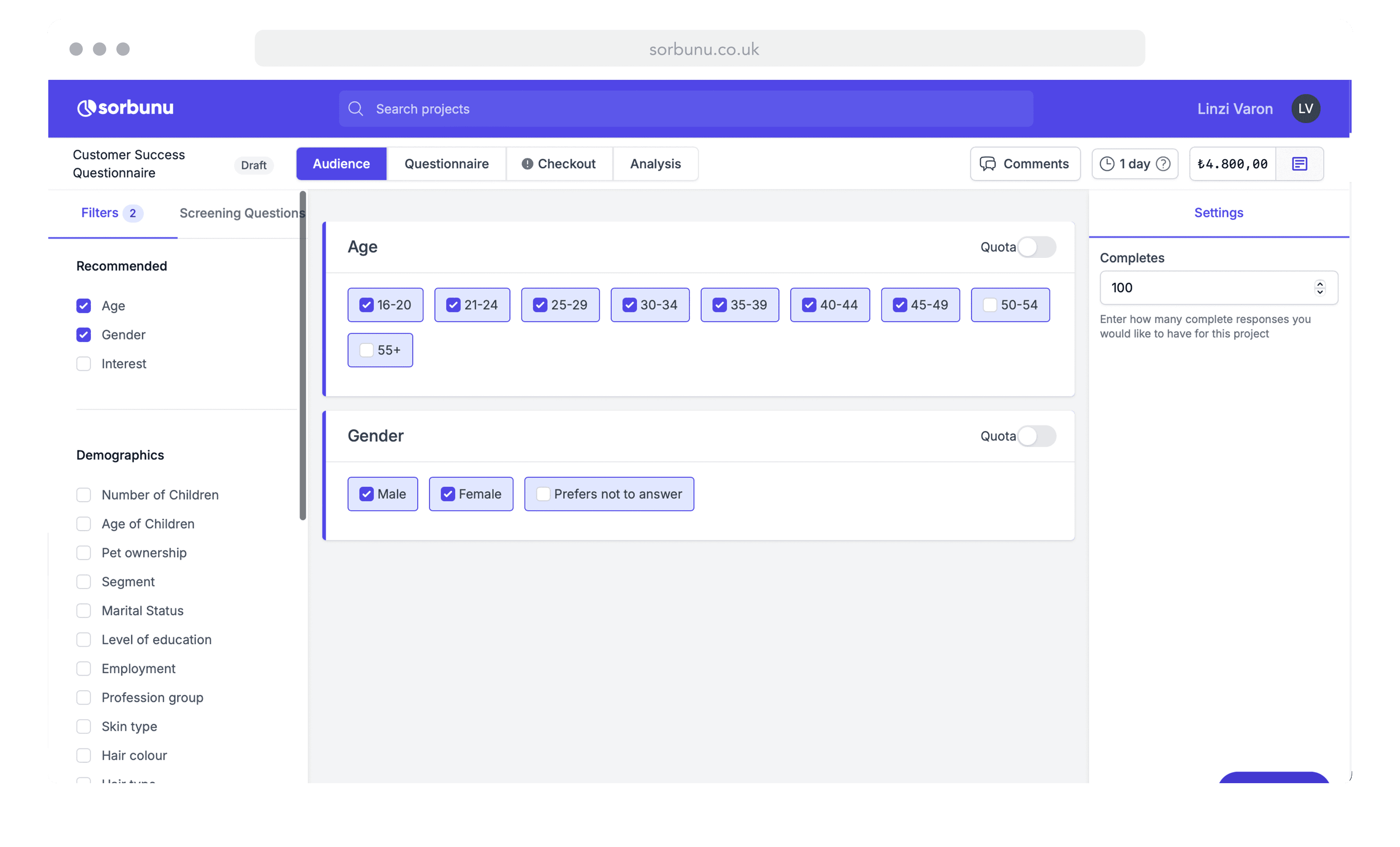Select the Filters tab
This screenshot has width=1400, height=847.
[112, 213]
